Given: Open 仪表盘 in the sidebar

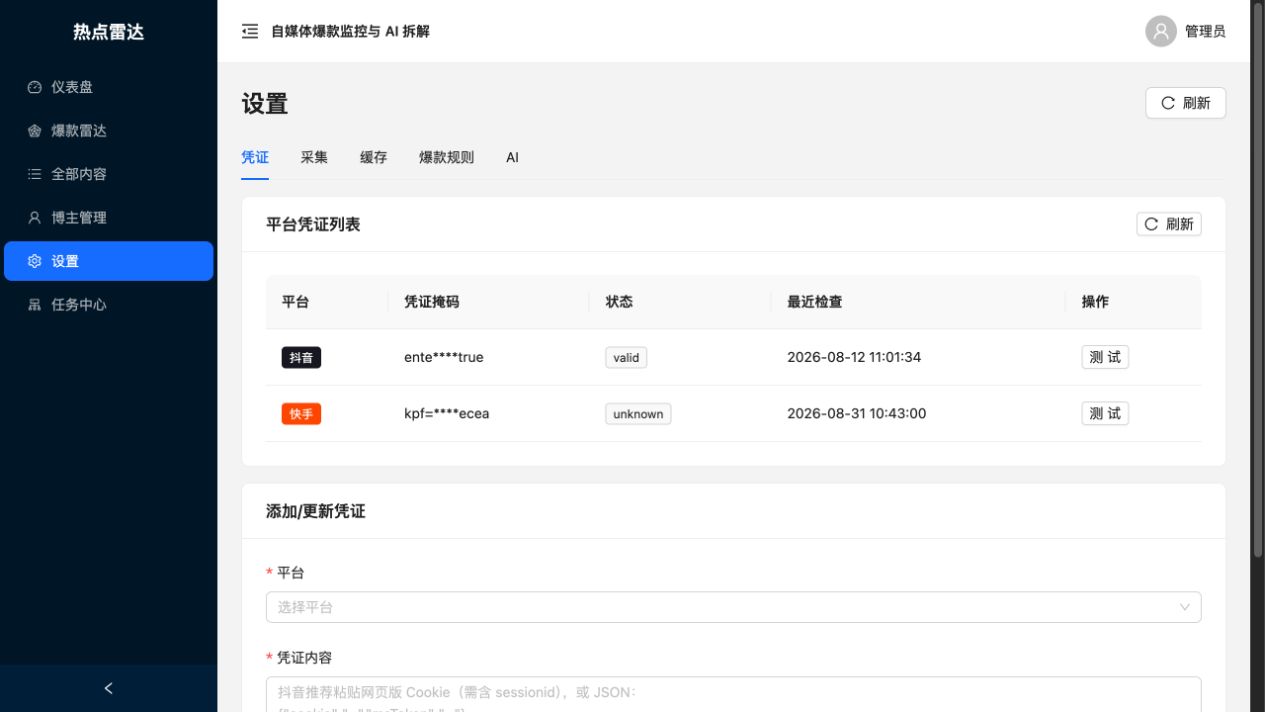Looking at the screenshot, I should coord(108,87).
